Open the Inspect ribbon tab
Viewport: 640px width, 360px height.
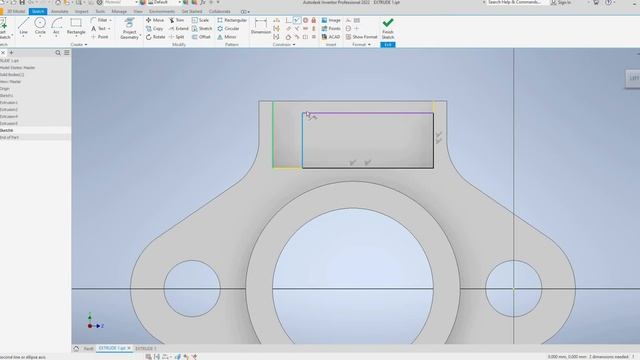click(82, 11)
